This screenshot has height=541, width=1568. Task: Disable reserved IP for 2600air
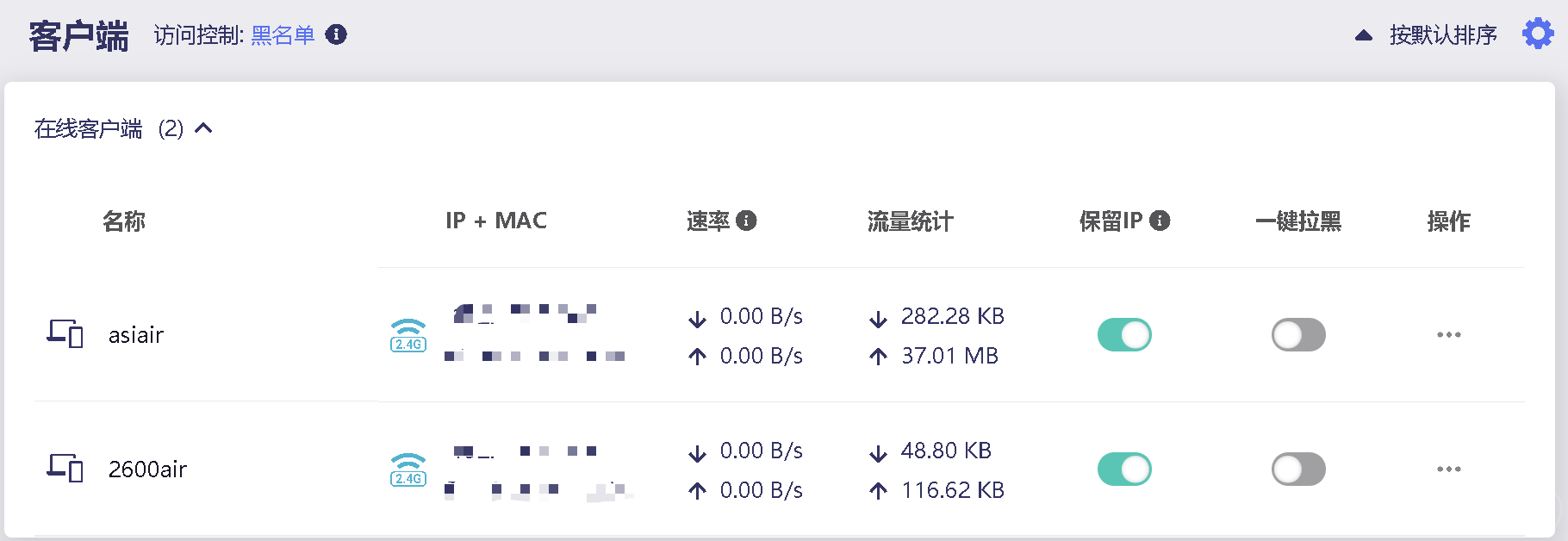tap(1124, 469)
